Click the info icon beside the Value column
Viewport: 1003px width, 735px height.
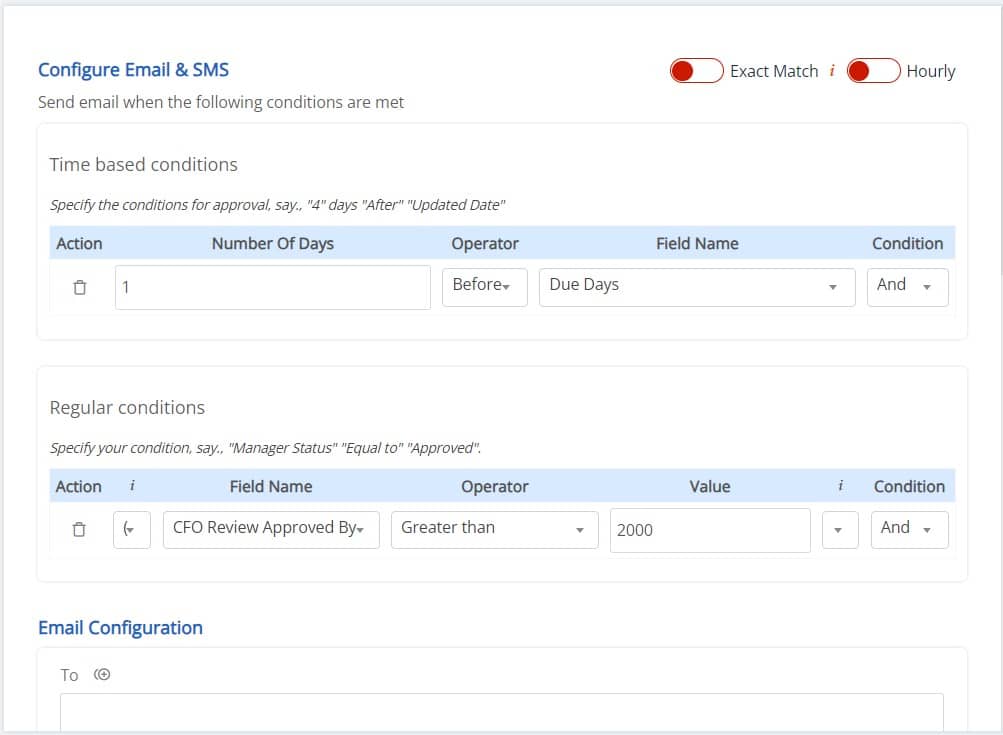839,486
